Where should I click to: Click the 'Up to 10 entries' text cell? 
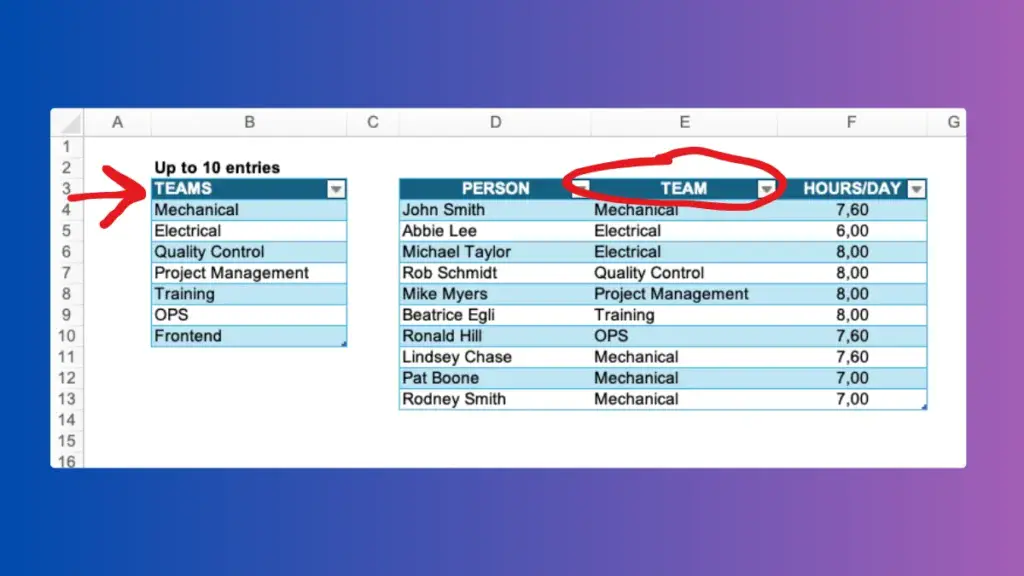click(x=214, y=167)
